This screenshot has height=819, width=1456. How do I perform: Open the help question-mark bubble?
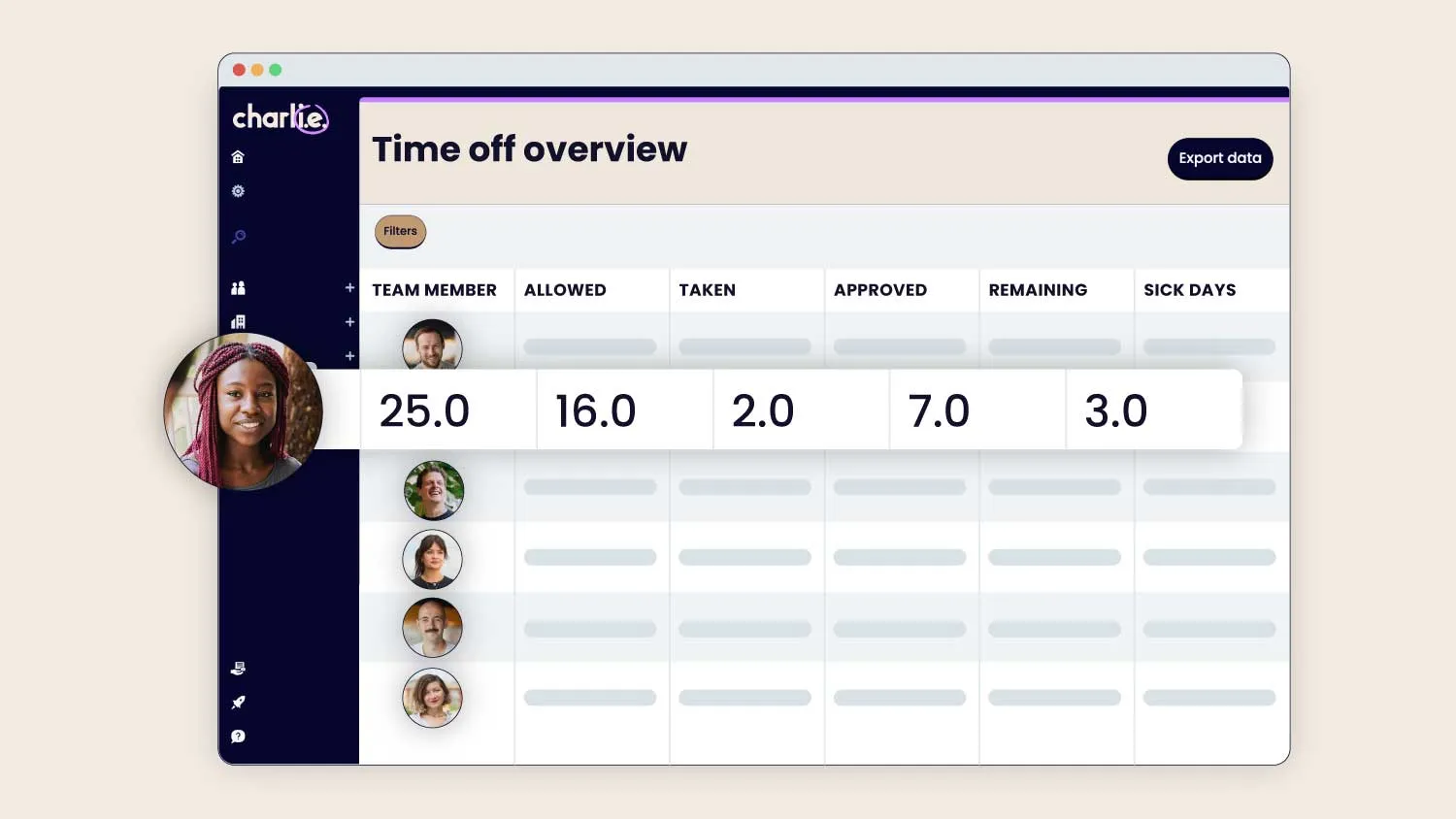click(238, 737)
